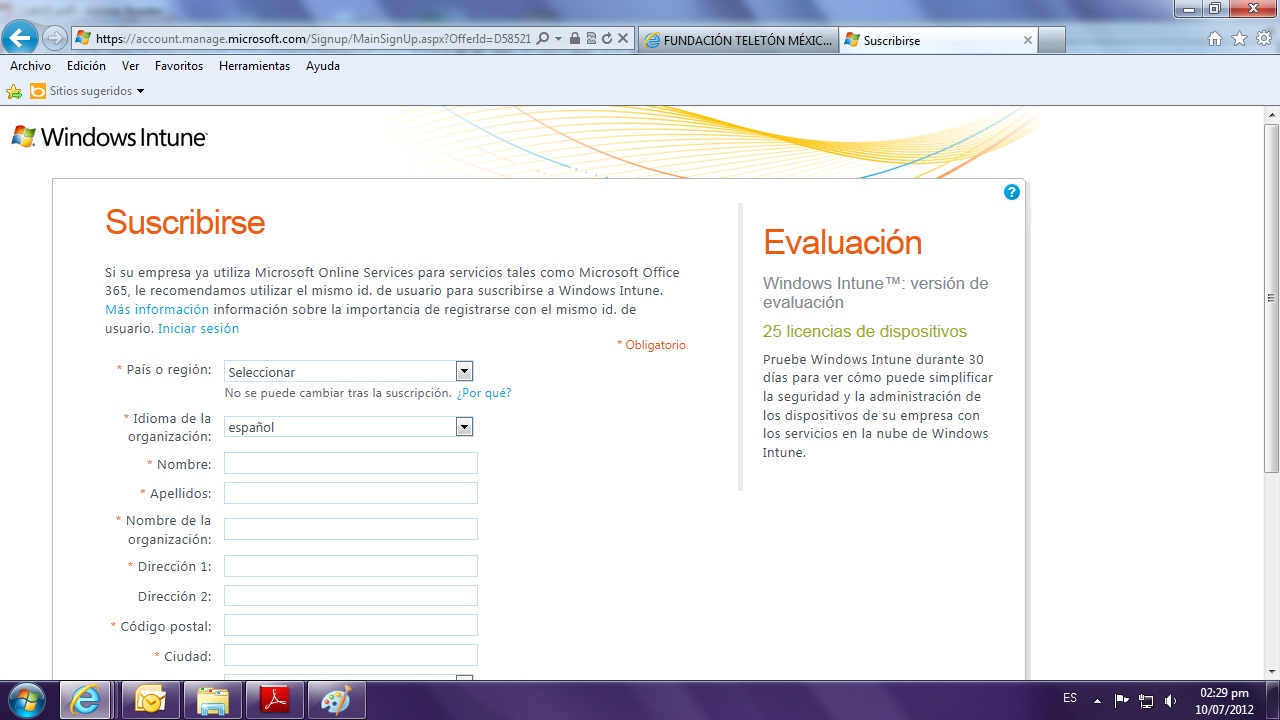Click the Evaluación heading
This screenshot has width=1280, height=720.
point(842,242)
